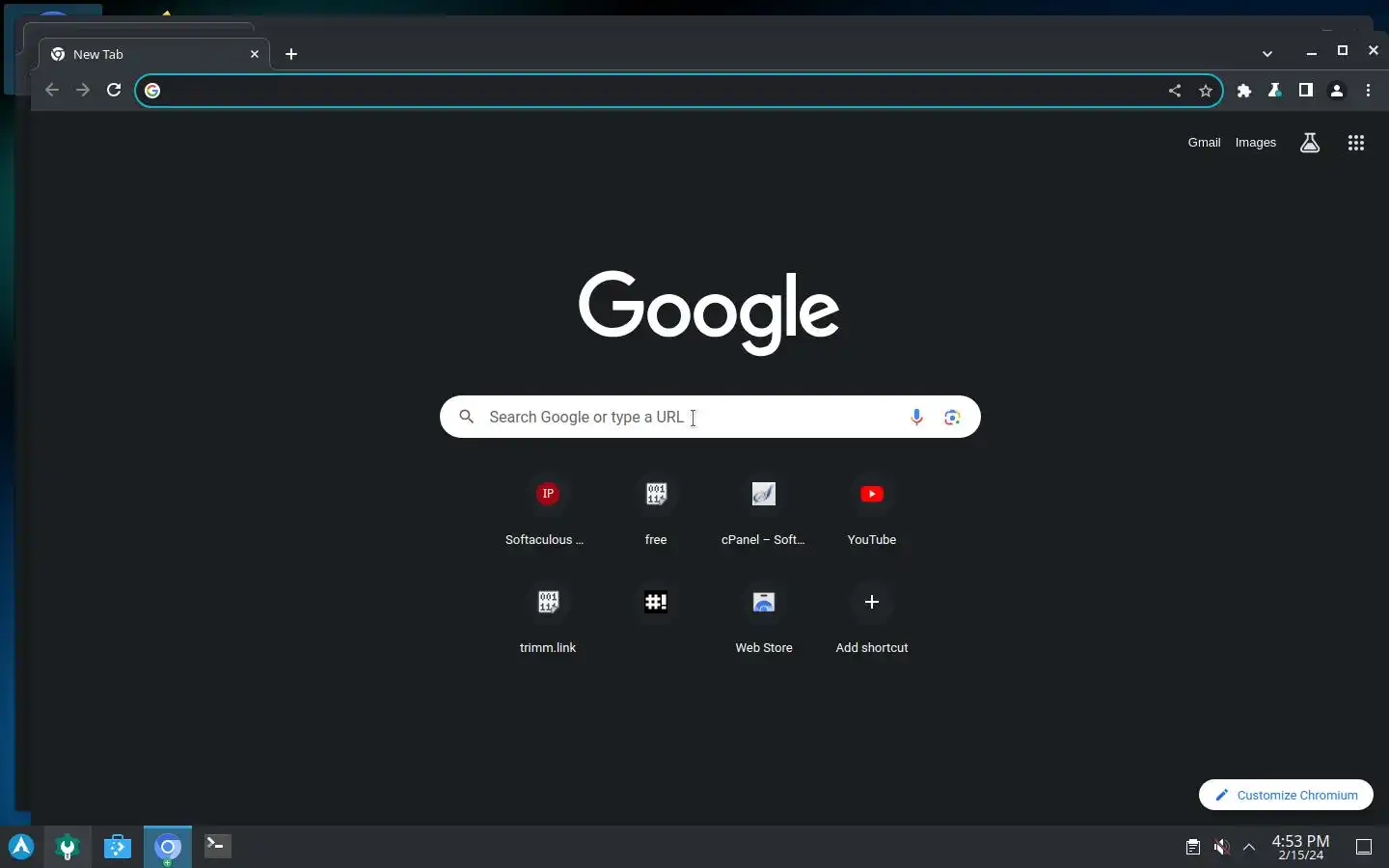Open the Web Store shortcut

tap(764, 619)
